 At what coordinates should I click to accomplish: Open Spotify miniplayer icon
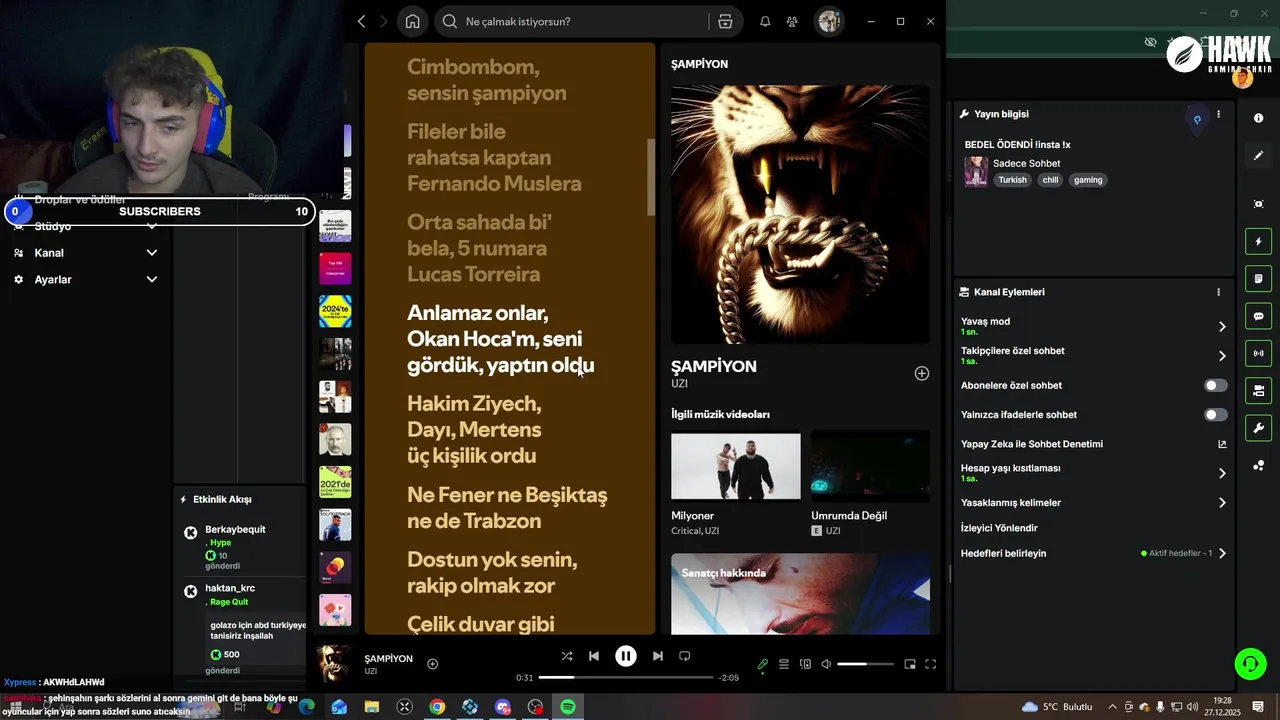pos(910,664)
